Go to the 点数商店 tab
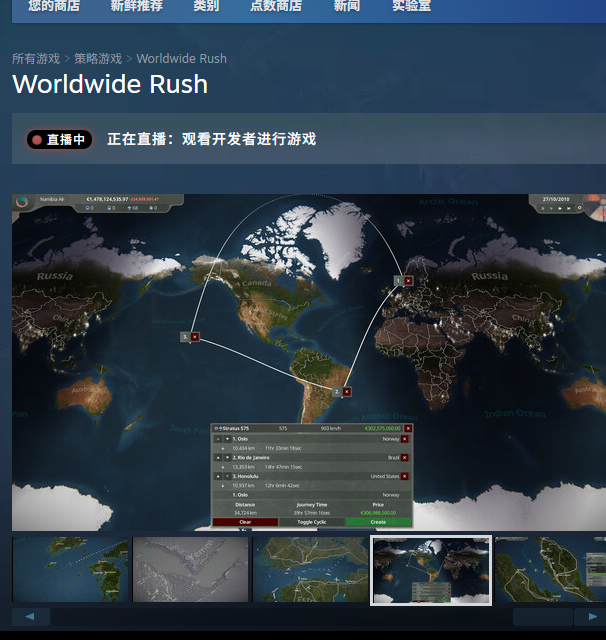Screen dimensions: 606x640 (276, 6)
